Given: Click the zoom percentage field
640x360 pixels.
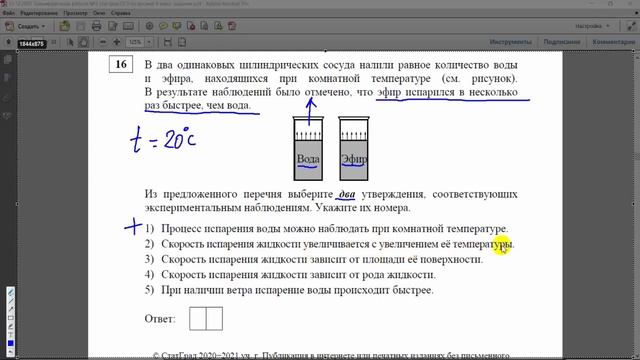Looking at the screenshot, I should (x=135, y=42).
